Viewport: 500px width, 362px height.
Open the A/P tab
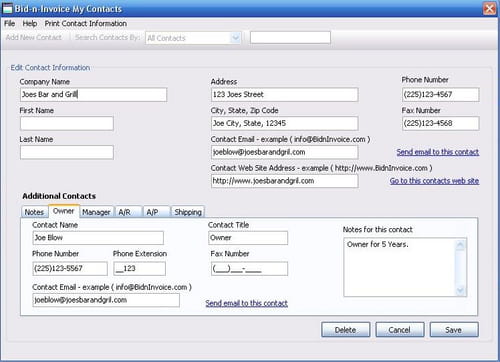(x=156, y=212)
